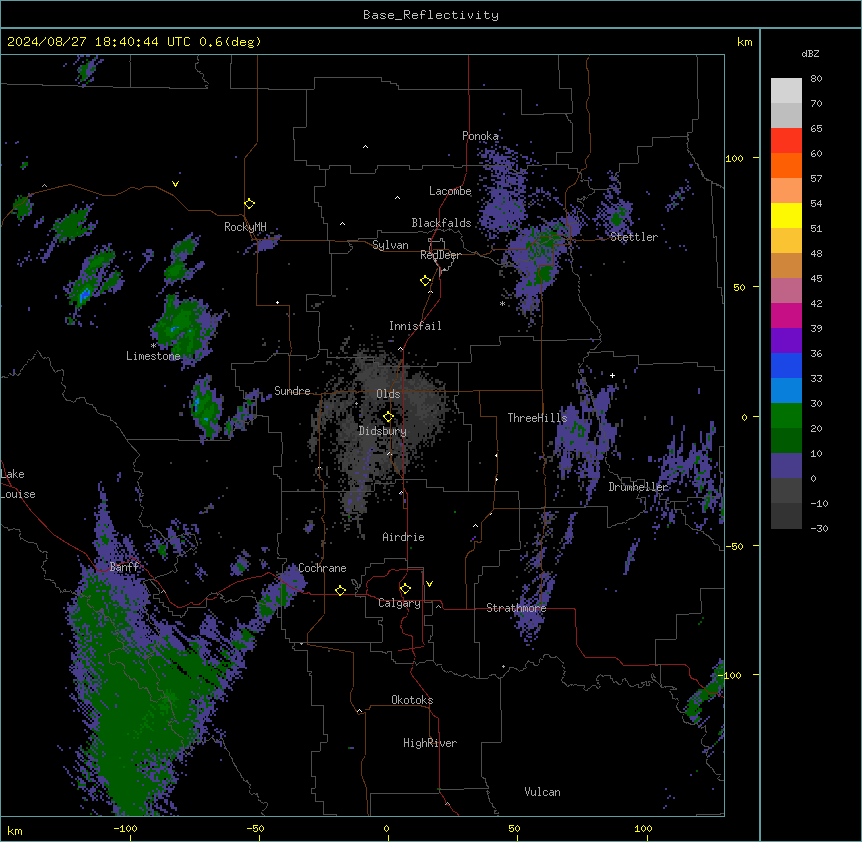The height and width of the screenshot is (842, 862).
Task: Select the red 60-65 dBZ legend swatch
Action: (x=786, y=141)
